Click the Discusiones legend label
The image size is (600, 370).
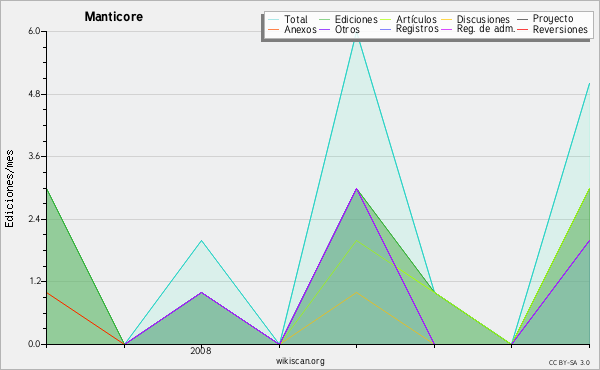tap(483, 19)
